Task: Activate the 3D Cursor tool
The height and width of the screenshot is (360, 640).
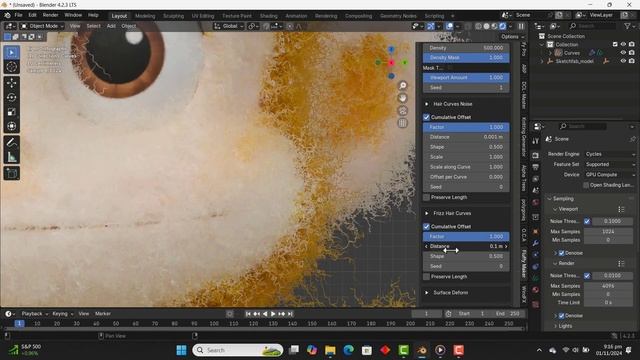Action: tap(11, 67)
